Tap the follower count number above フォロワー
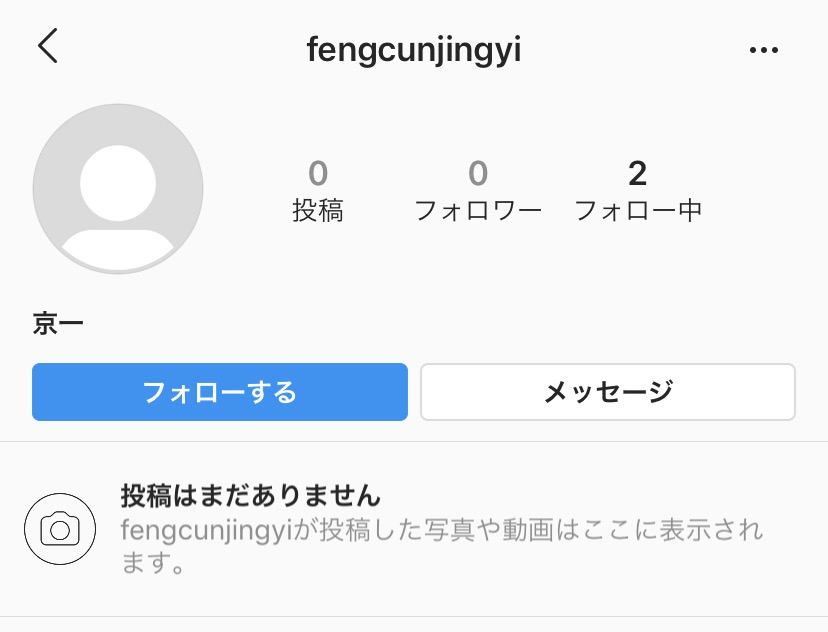This screenshot has width=828, height=632. (x=478, y=174)
